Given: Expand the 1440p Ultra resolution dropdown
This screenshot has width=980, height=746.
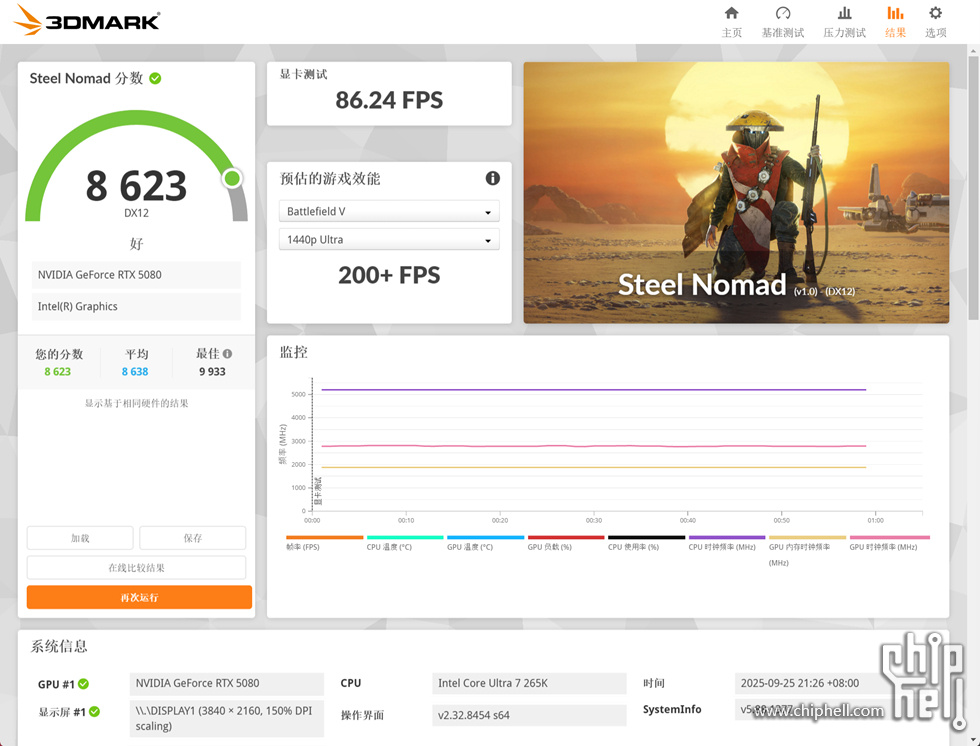Looking at the screenshot, I should click(x=389, y=239).
